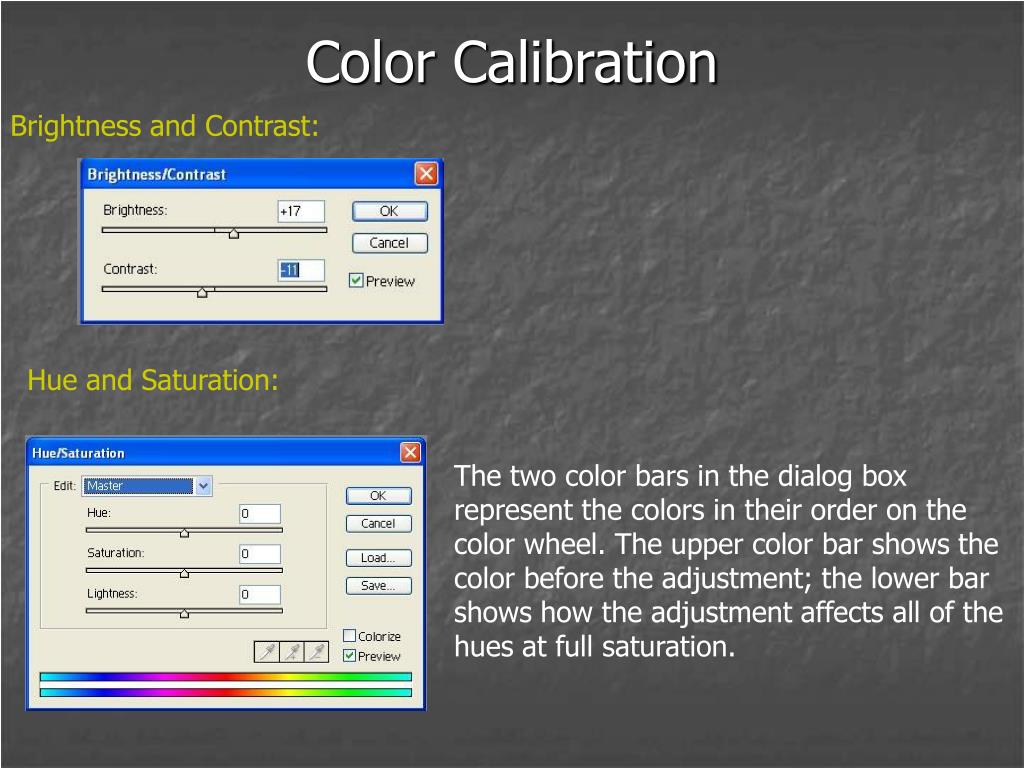Click the Hue slider handle
Screen dimensions: 1024x768
coord(184,533)
